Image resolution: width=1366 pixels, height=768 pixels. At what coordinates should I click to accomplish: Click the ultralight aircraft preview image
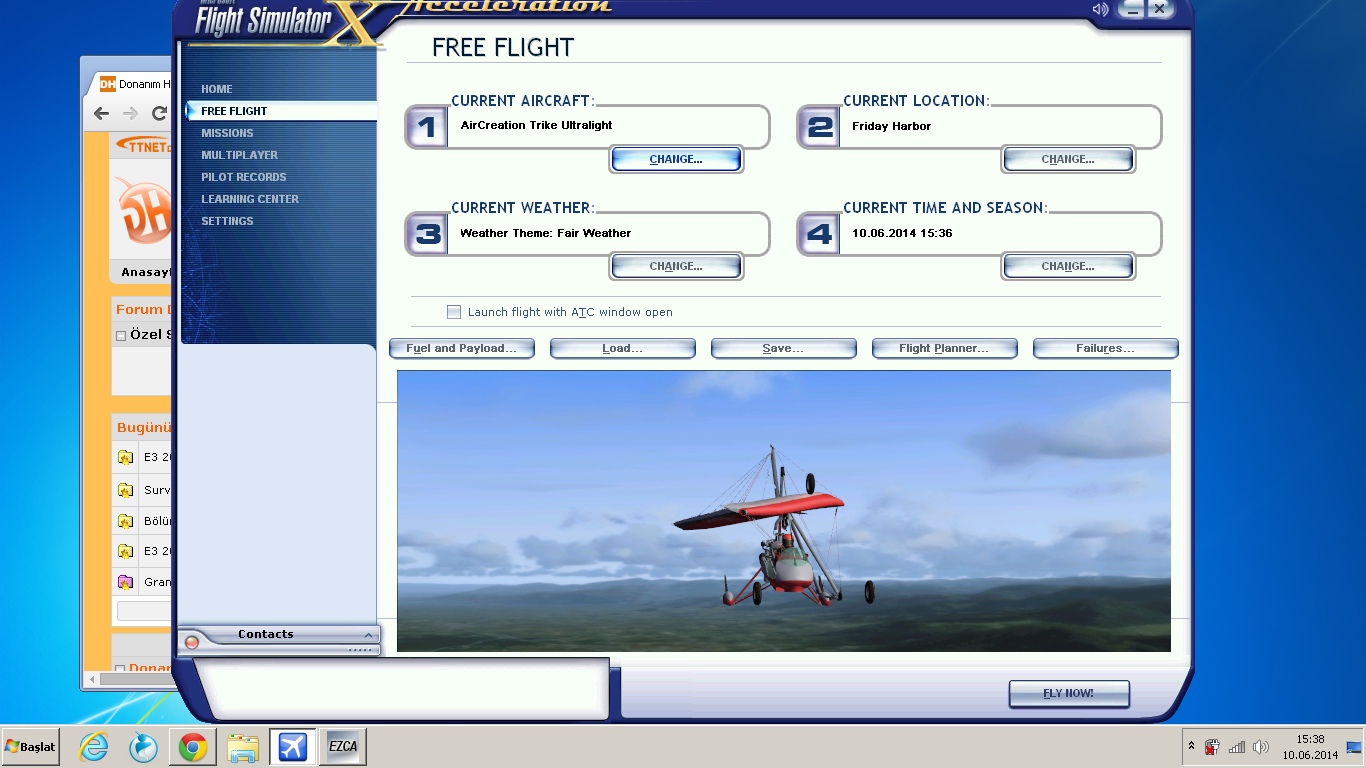point(784,511)
